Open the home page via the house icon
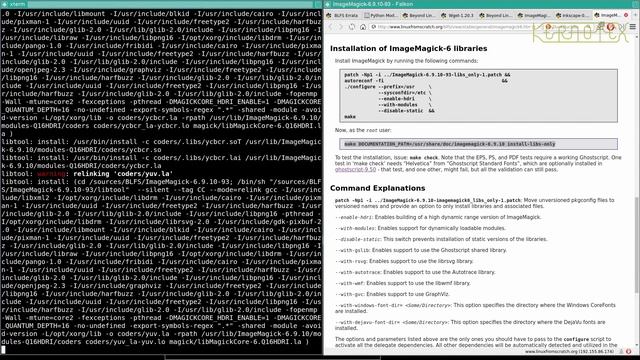Image resolution: width=640 pixels, height=360 pixels. [x=363, y=27]
